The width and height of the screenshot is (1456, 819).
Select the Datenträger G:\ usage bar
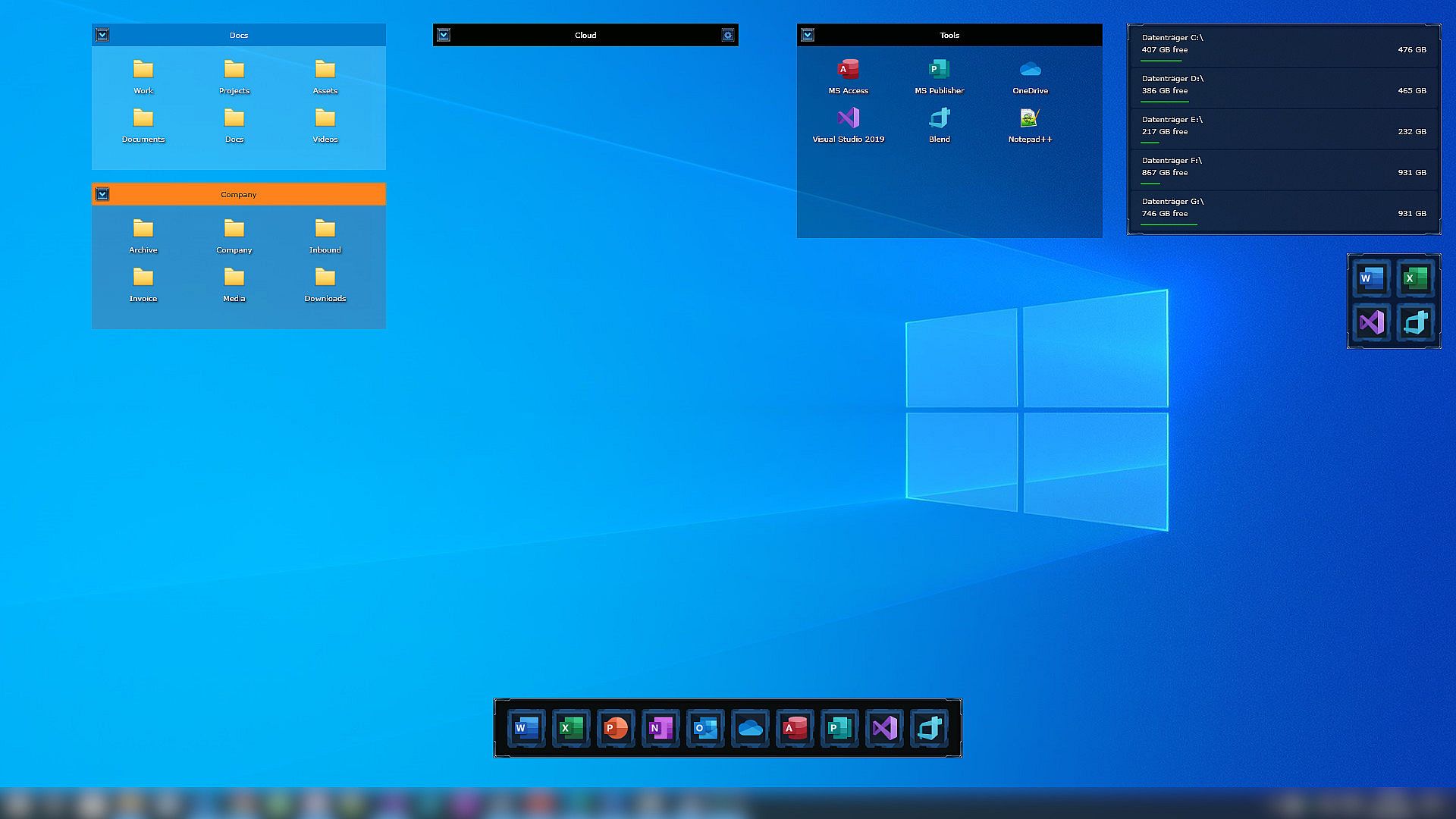1169,224
